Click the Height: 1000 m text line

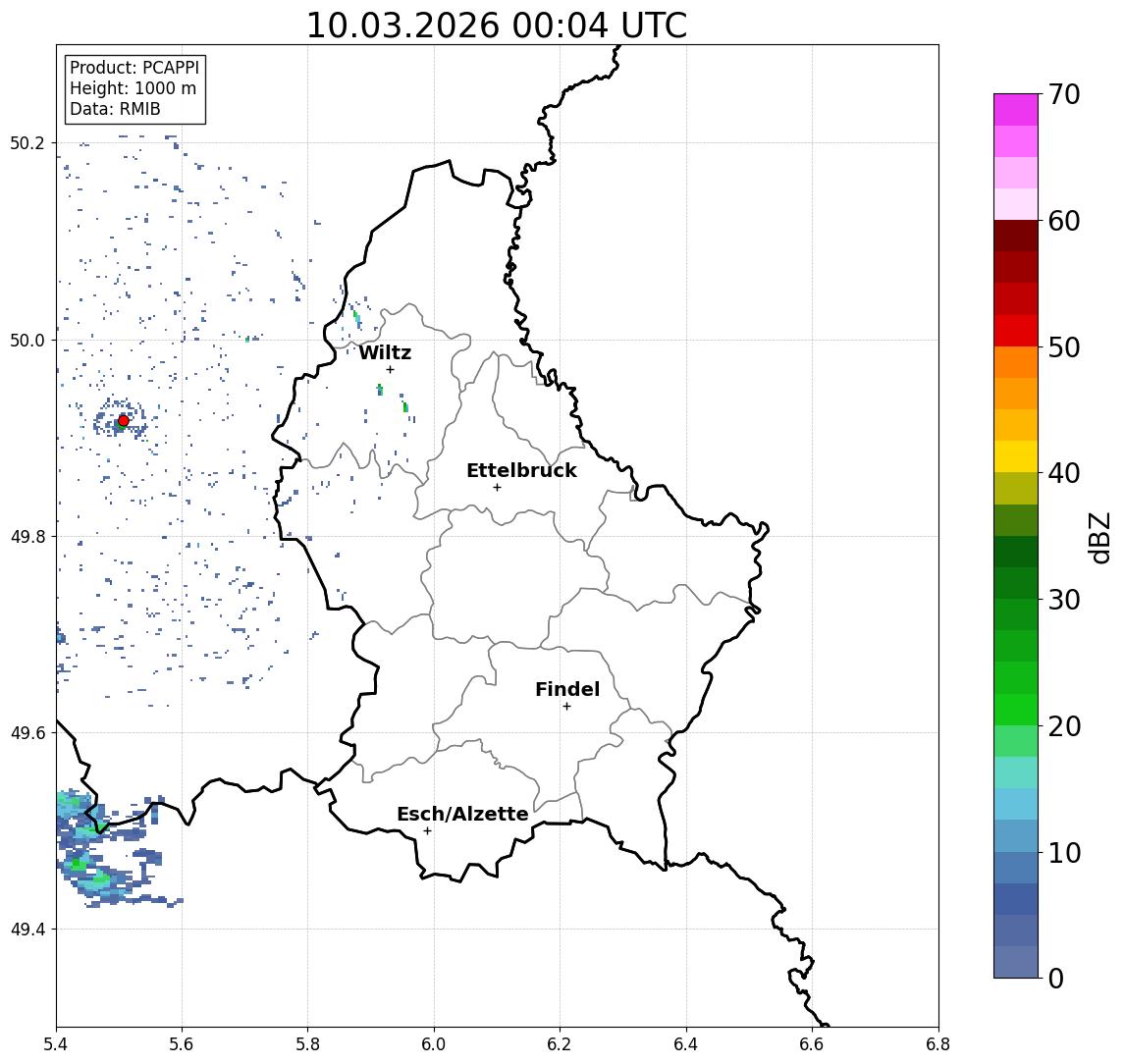coord(133,88)
